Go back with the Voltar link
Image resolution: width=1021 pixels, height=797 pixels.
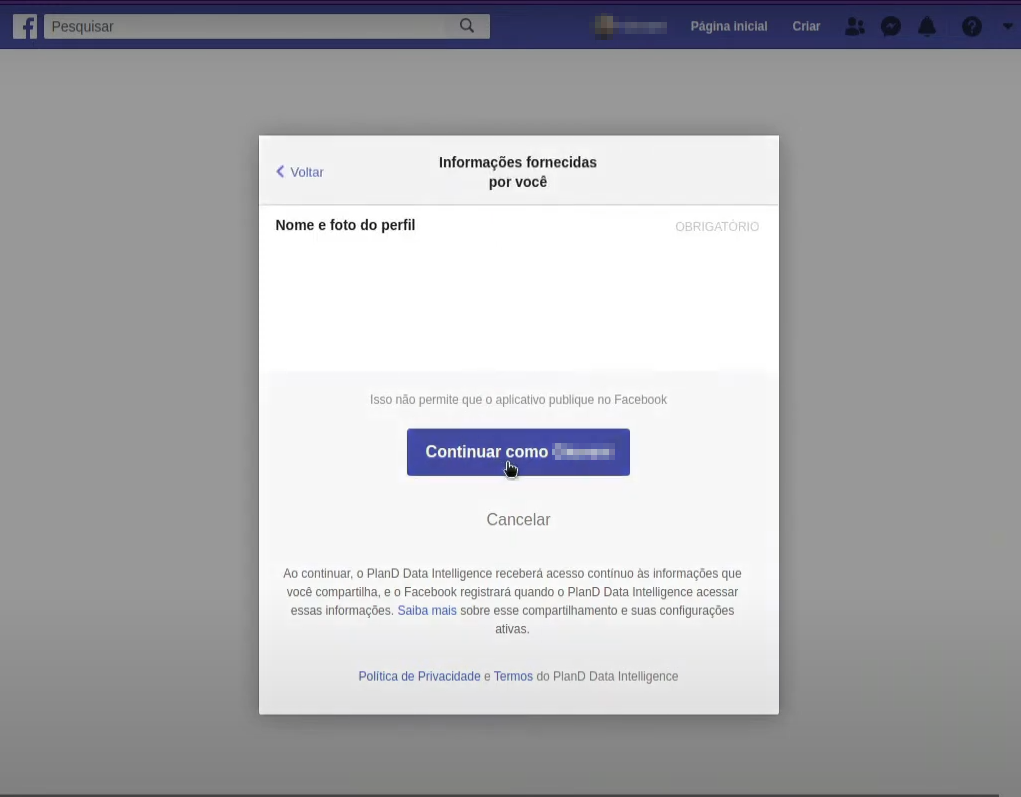click(300, 172)
